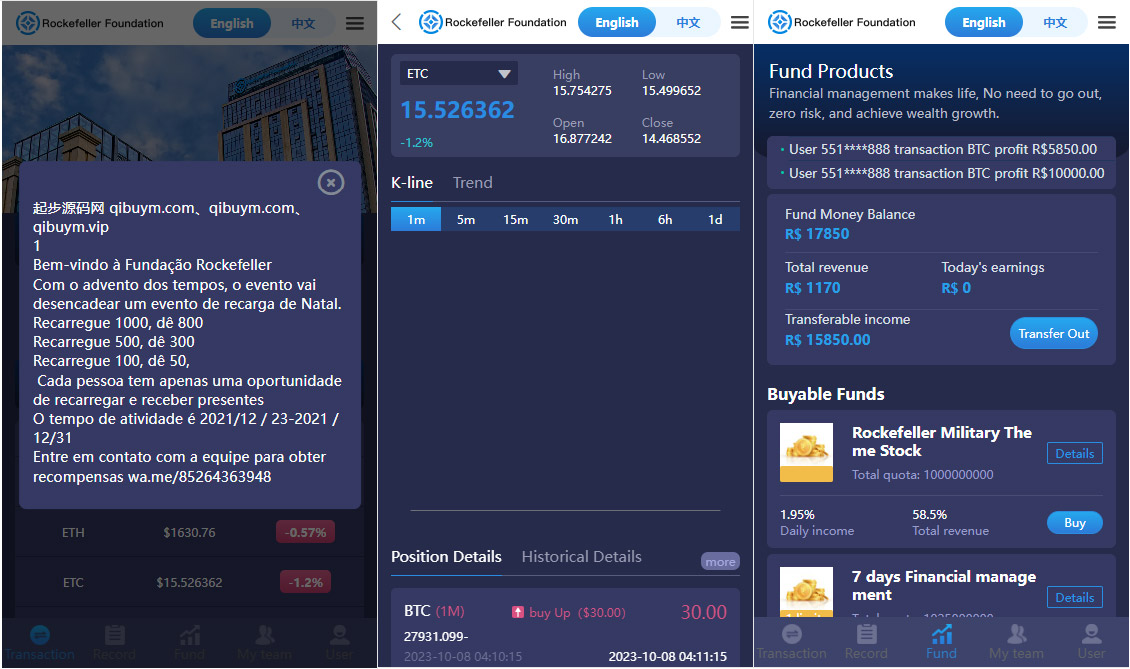Switch language to 中文 on the K-line screen
Image resolution: width=1130 pixels, height=669 pixels.
point(688,22)
